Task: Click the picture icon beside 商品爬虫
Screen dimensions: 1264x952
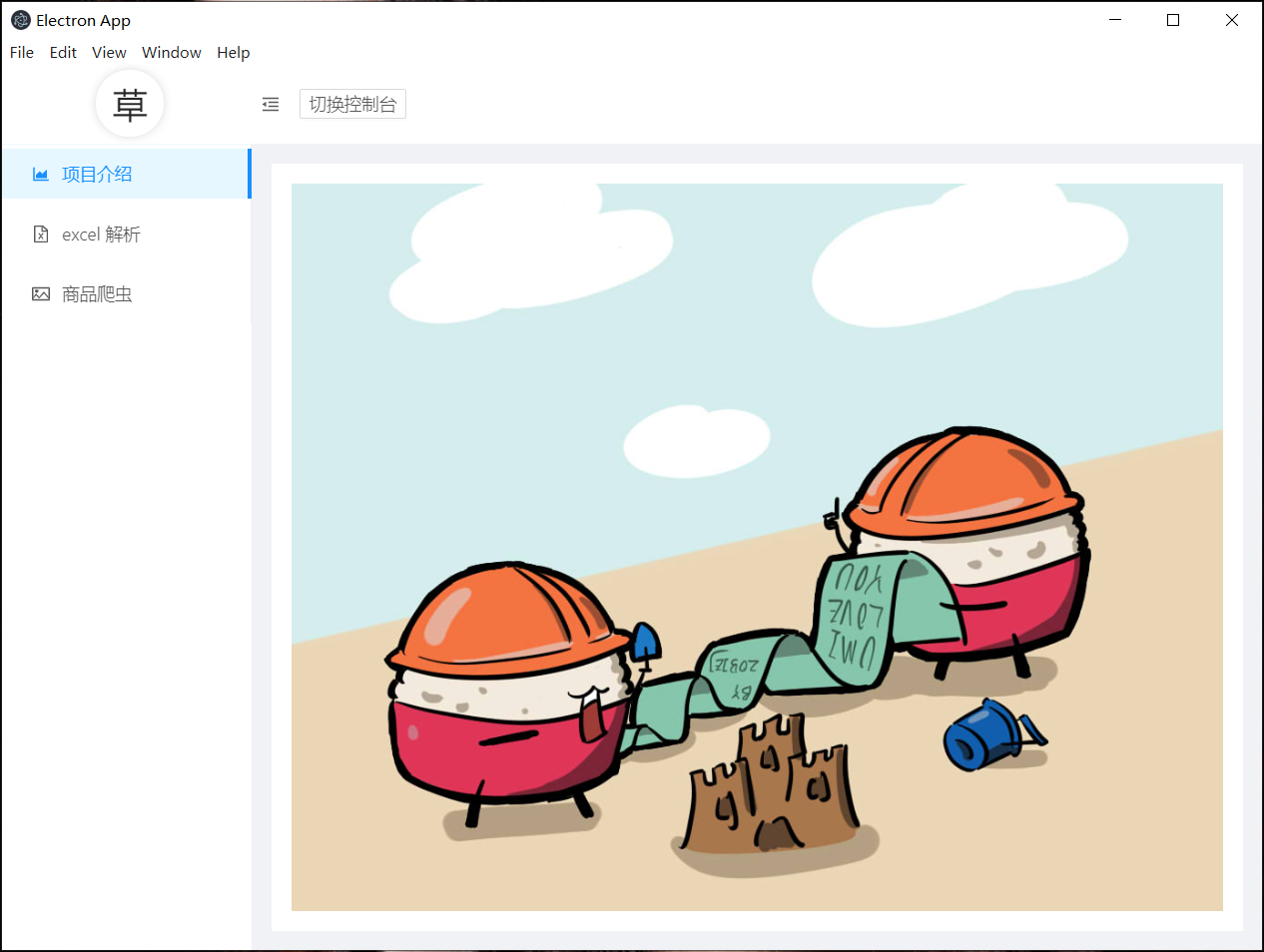Action: click(41, 293)
